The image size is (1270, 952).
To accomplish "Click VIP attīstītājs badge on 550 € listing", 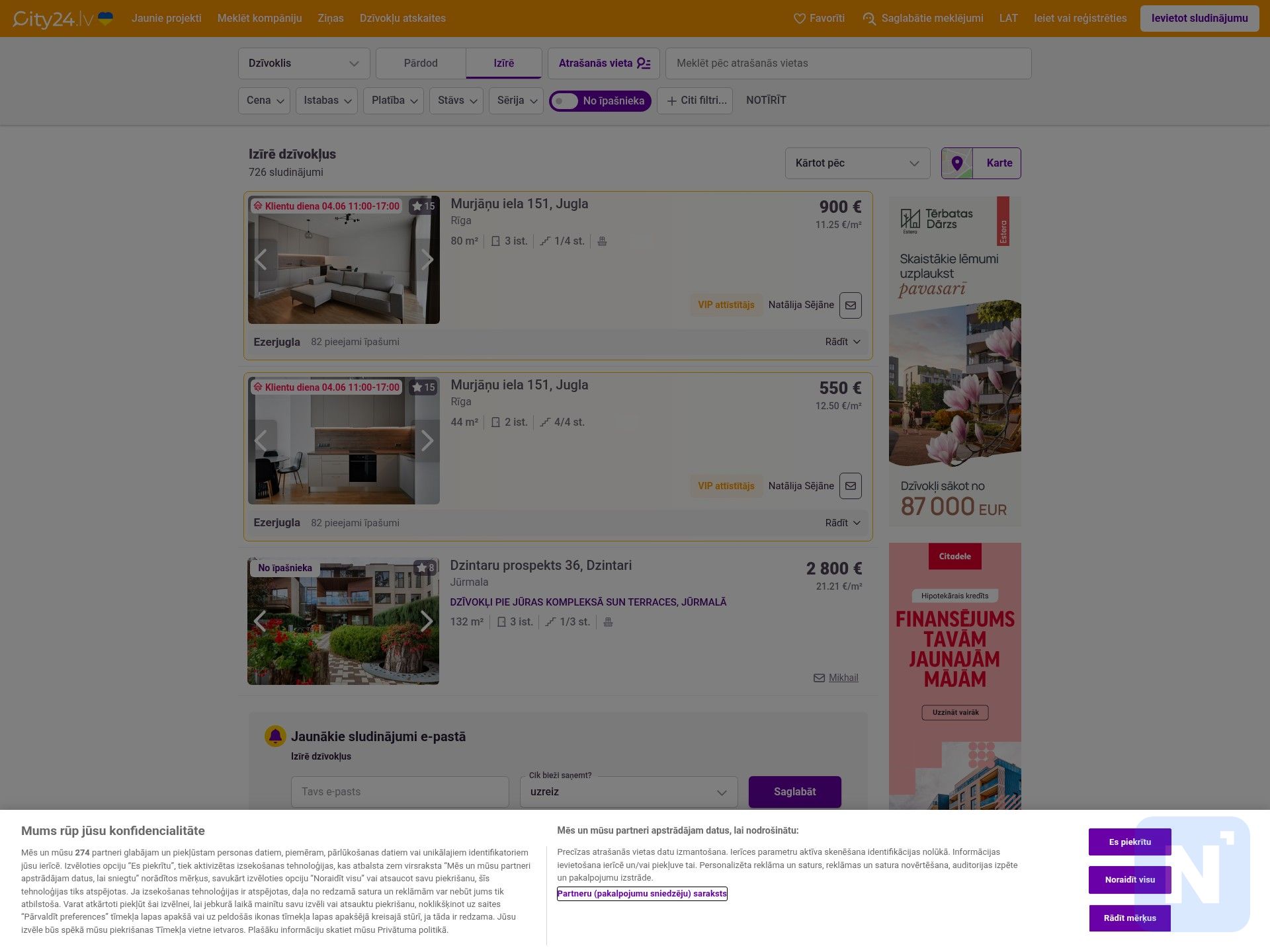I will click(726, 486).
